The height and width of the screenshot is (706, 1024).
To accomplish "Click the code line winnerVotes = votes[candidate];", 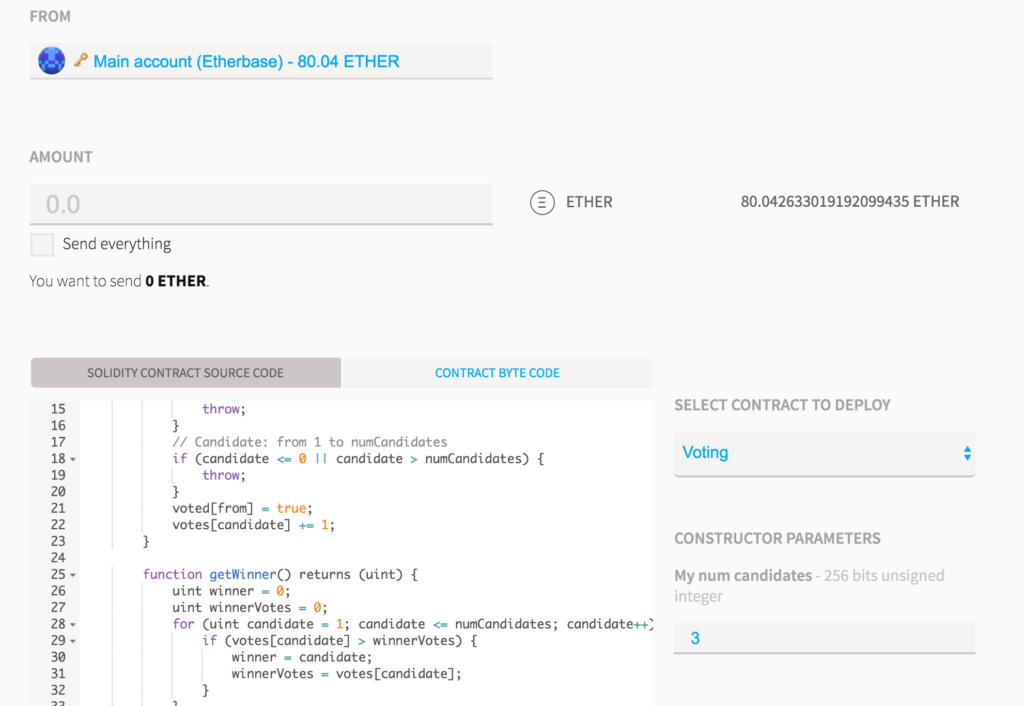I will 346,673.
